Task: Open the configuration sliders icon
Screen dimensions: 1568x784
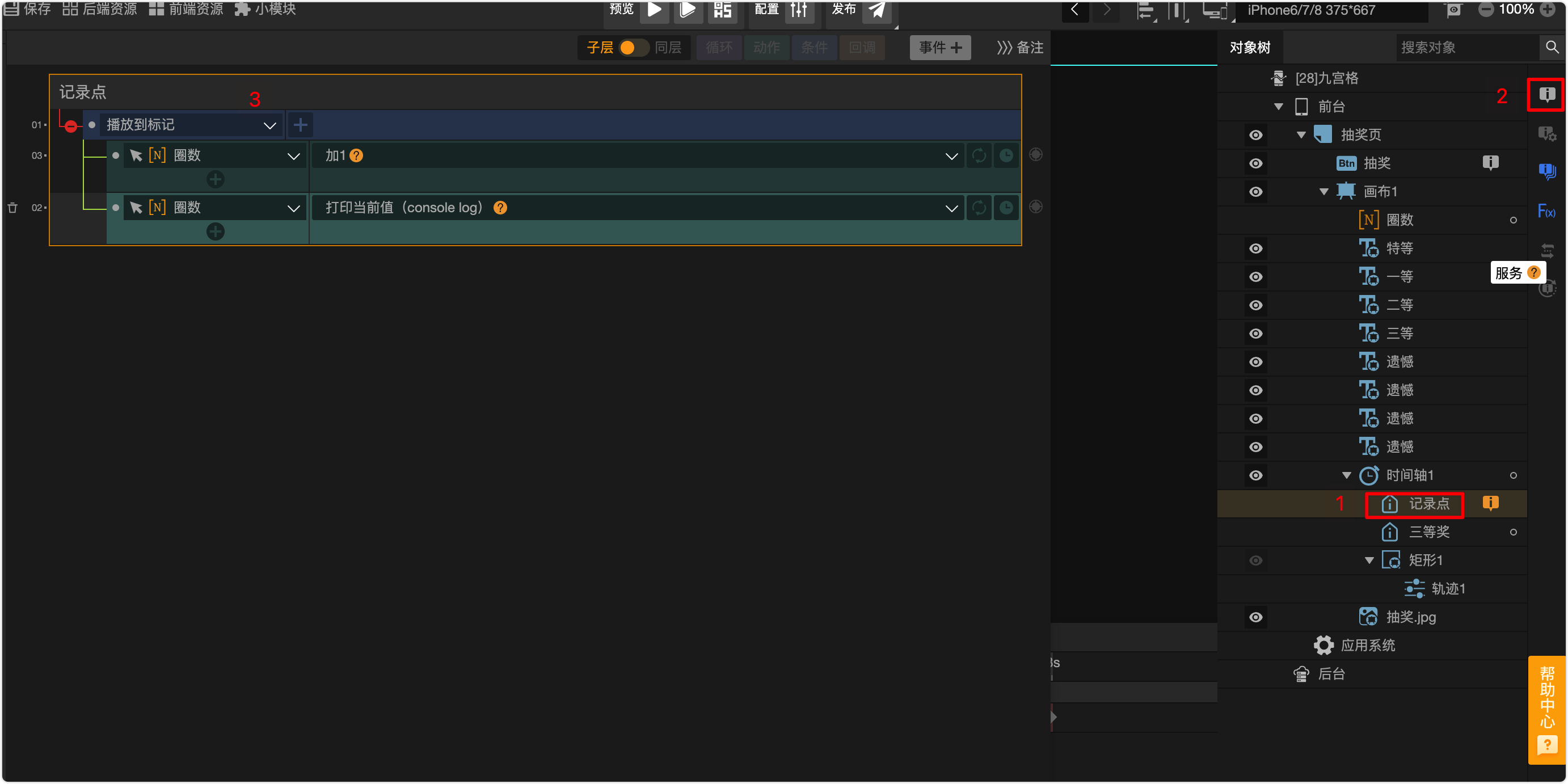Action: 799,10
